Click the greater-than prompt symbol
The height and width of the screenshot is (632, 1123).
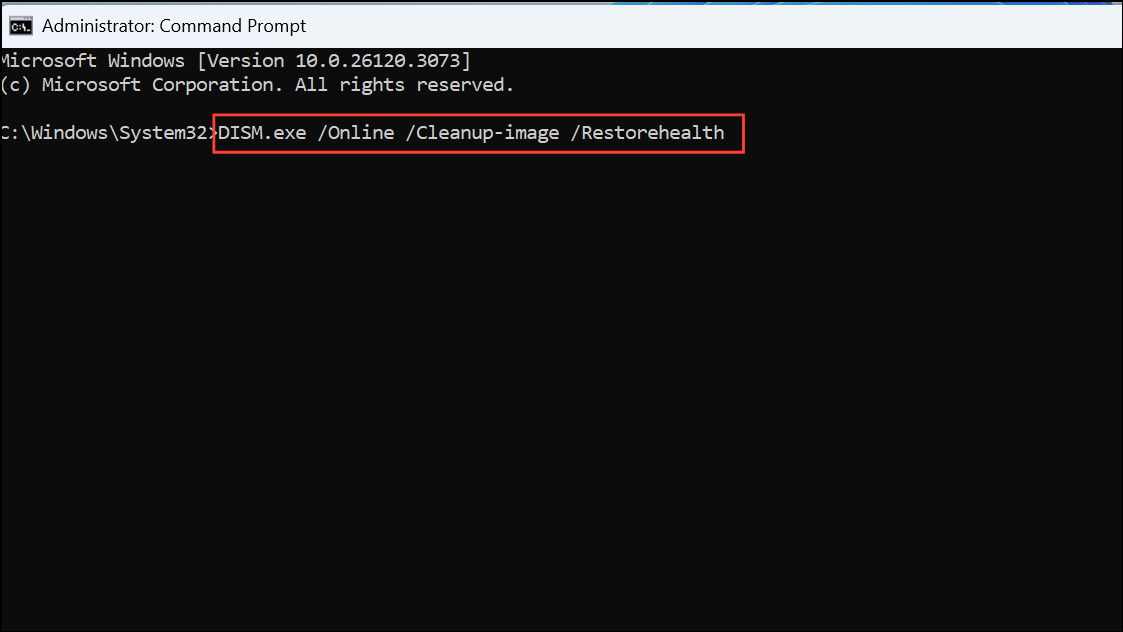213,132
